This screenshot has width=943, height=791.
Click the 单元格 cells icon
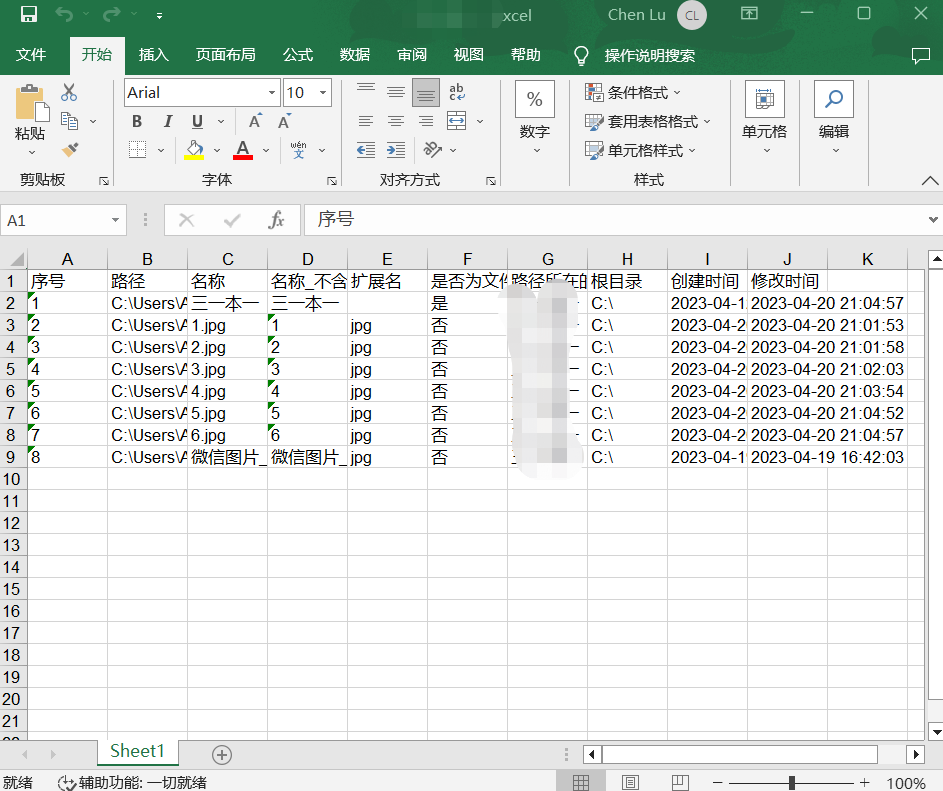point(764,100)
